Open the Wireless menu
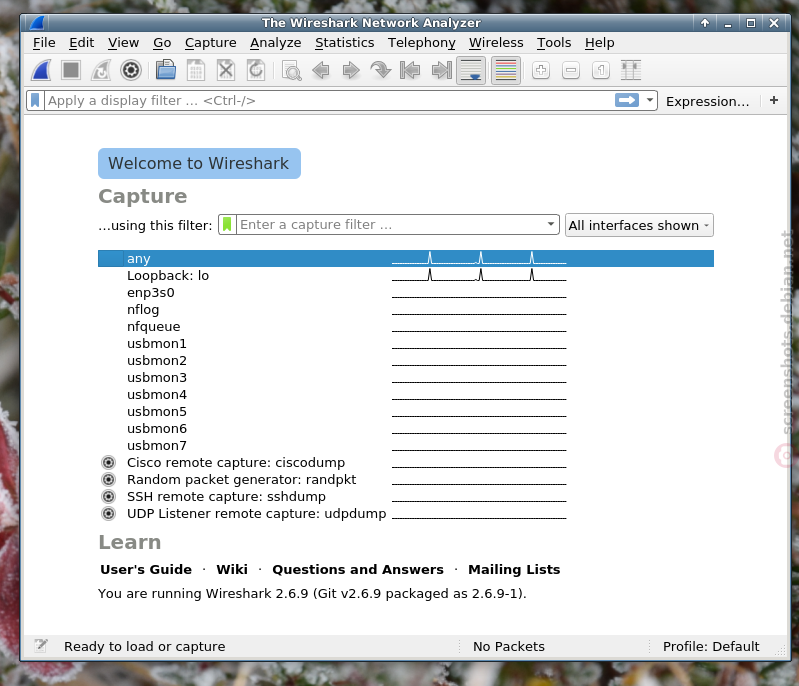Image resolution: width=799 pixels, height=686 pixels. coord(496,43)
